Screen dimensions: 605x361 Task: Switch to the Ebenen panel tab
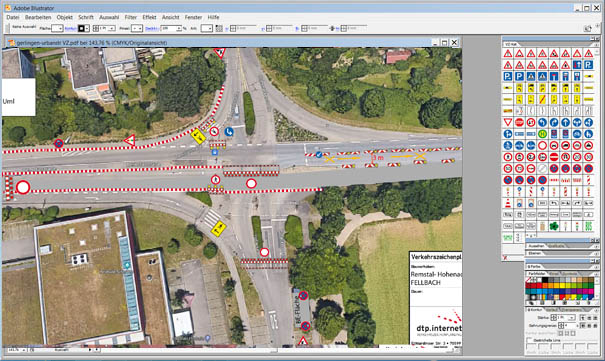point(535,253)
